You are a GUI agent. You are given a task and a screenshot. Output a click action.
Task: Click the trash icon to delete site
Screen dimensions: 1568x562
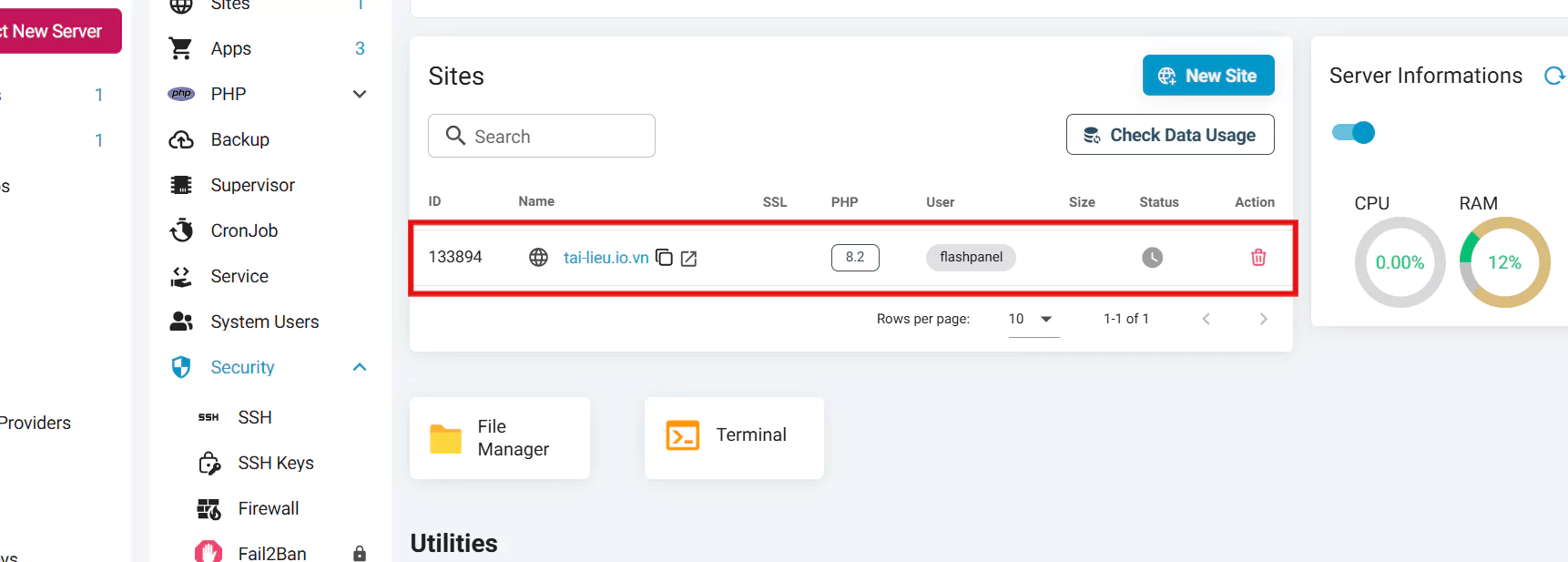coord(1257,258)
